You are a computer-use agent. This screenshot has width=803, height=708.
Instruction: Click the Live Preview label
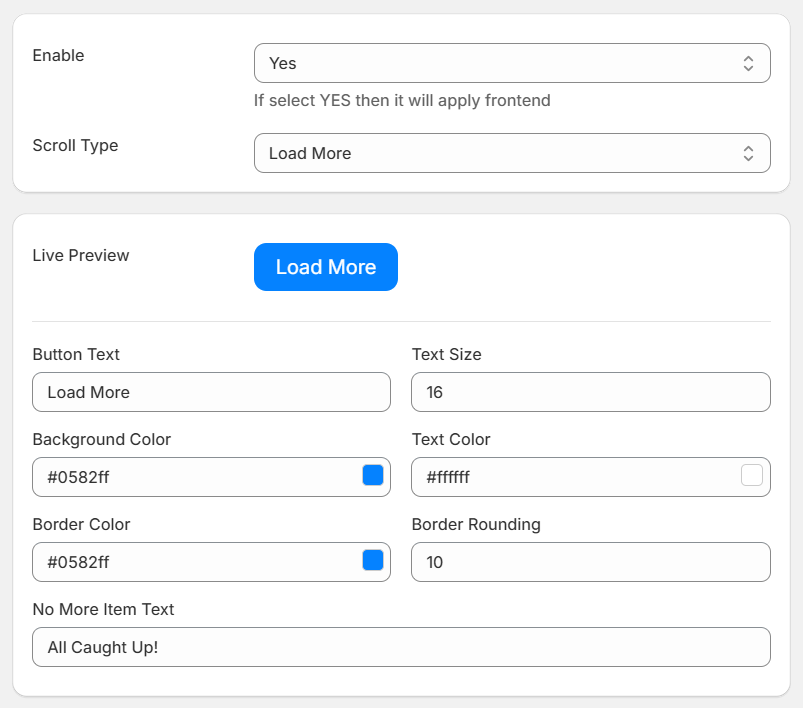coord(81,255)
